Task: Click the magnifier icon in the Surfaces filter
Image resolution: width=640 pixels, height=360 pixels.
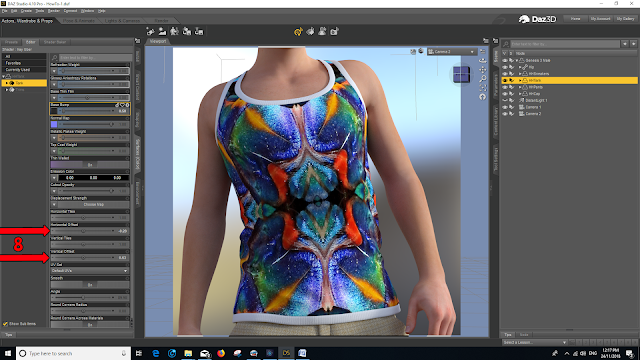Action: (x=55, y=58)
